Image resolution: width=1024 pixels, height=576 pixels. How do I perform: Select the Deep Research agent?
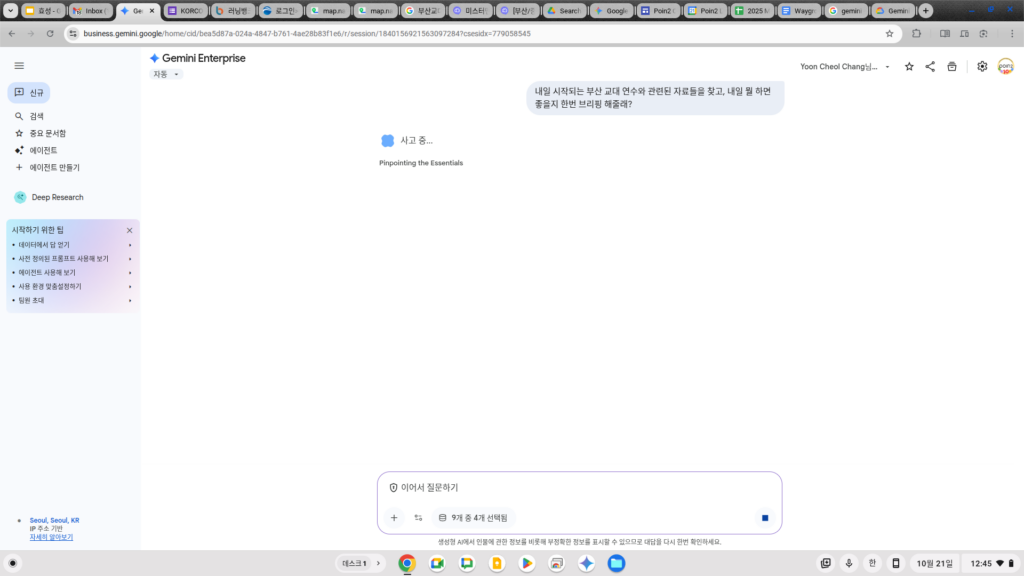click(56, 197)
